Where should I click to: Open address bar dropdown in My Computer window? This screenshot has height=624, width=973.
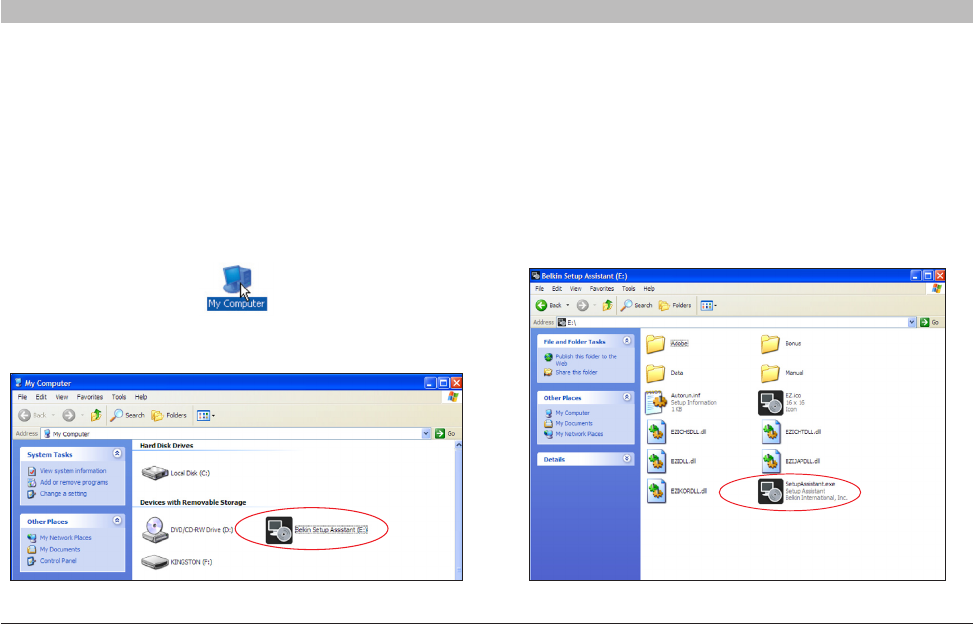(x=426, y=434)
